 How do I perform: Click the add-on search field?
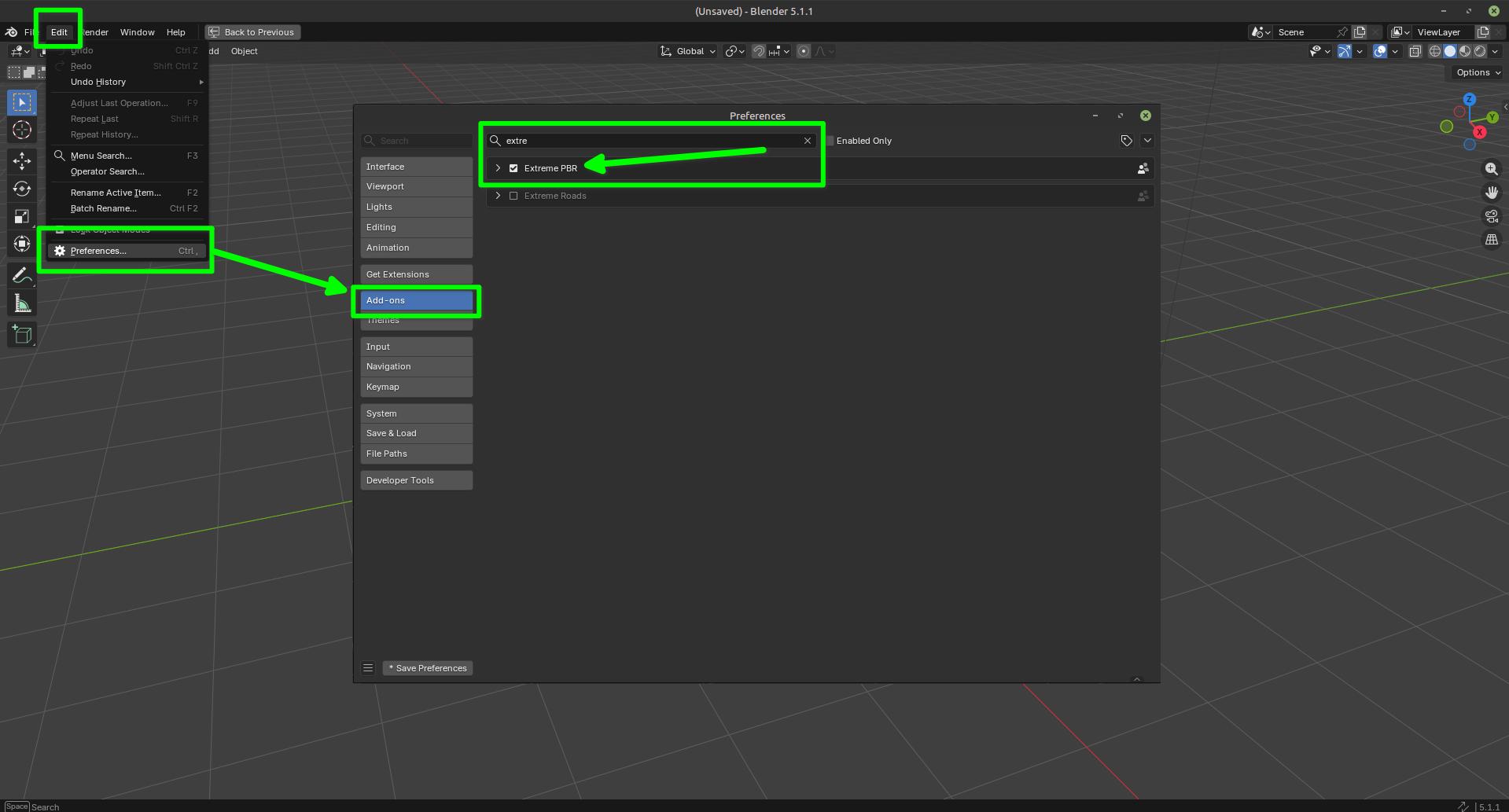[651, 141]
